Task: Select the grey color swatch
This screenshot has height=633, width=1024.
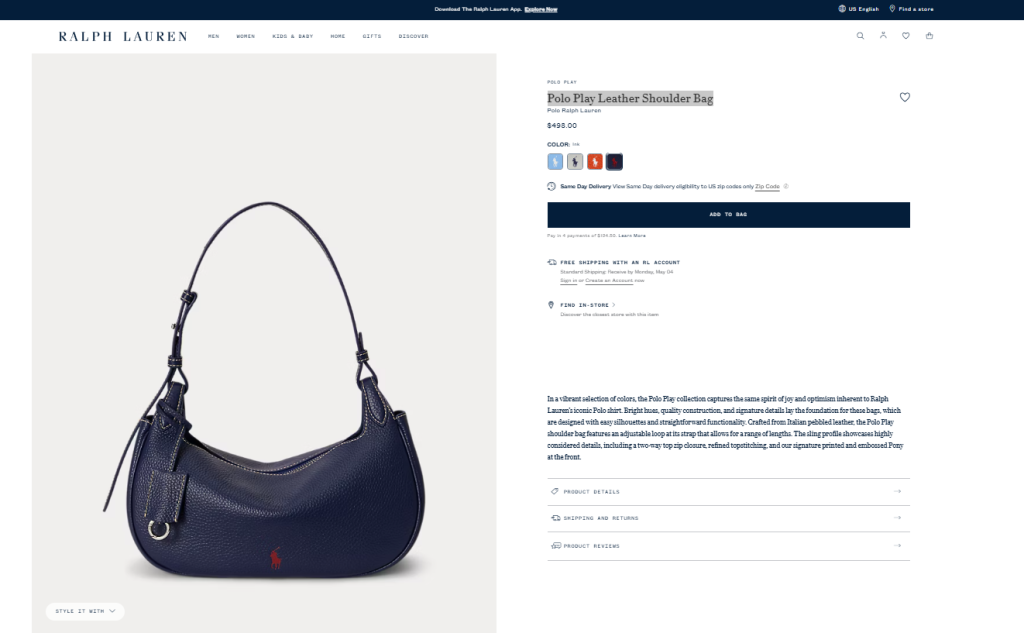Action: 575,161
